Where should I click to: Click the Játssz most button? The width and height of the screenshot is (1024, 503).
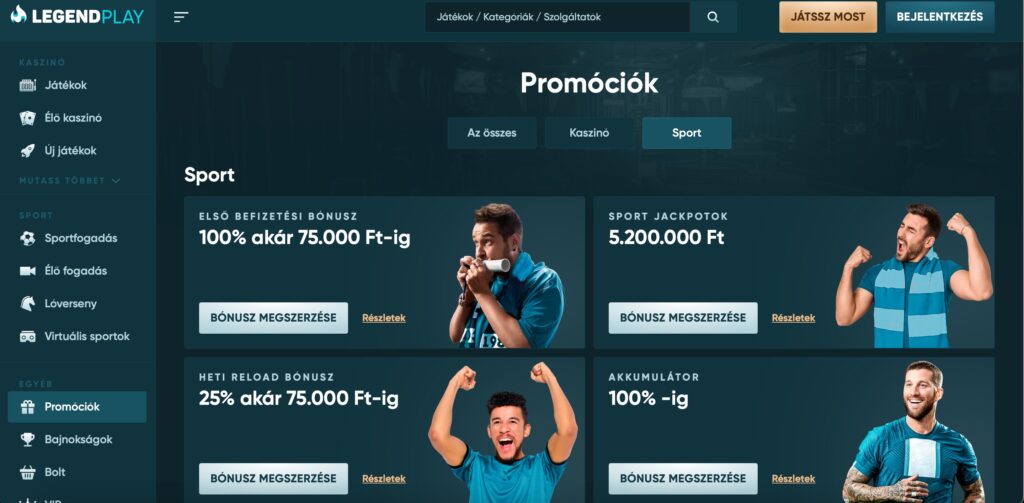tap(827, 18)
